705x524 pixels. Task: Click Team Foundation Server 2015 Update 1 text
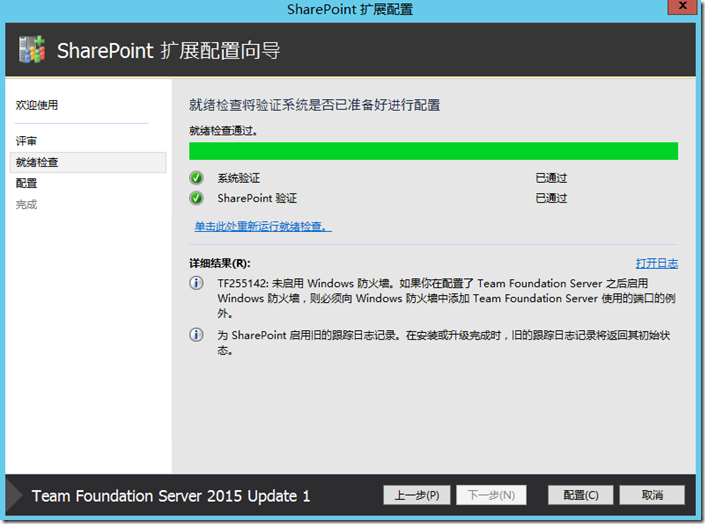click(x=171, y=496)
